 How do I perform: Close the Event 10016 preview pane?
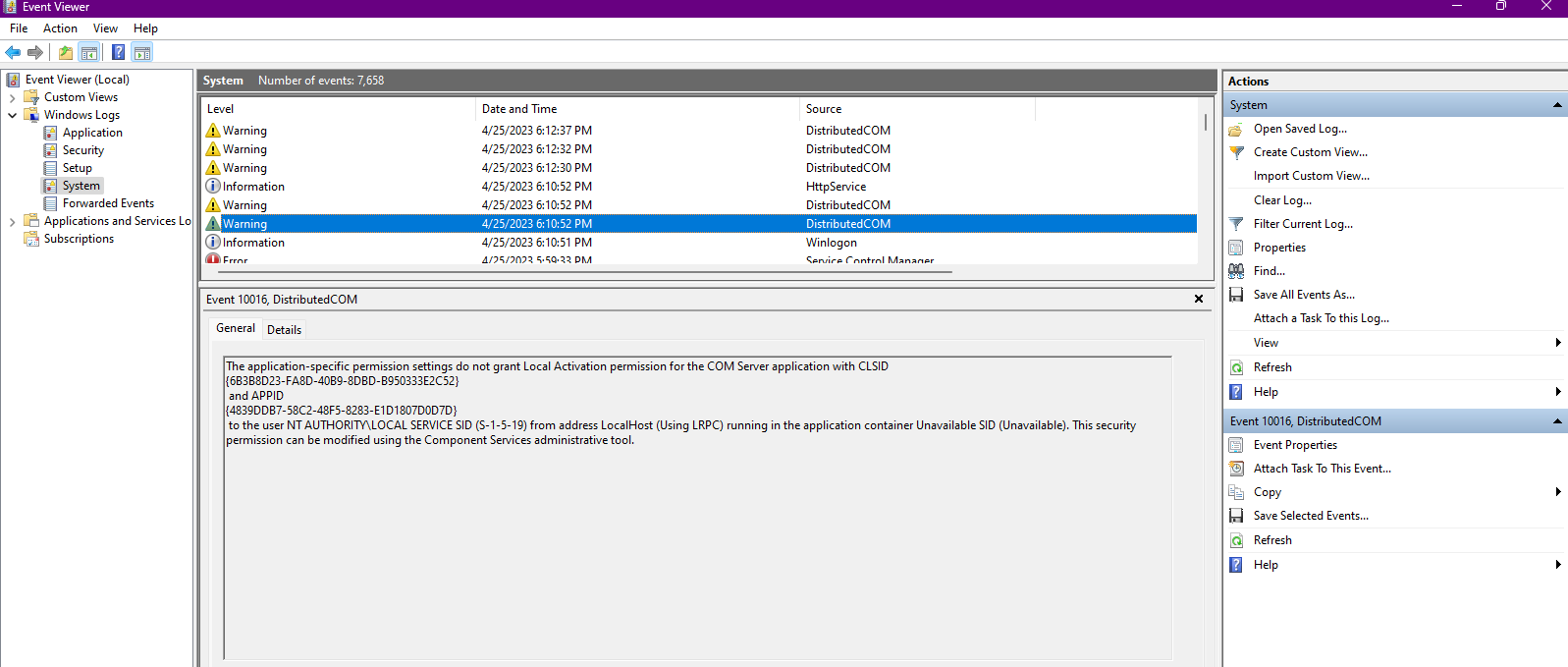tap(1199, 299)
